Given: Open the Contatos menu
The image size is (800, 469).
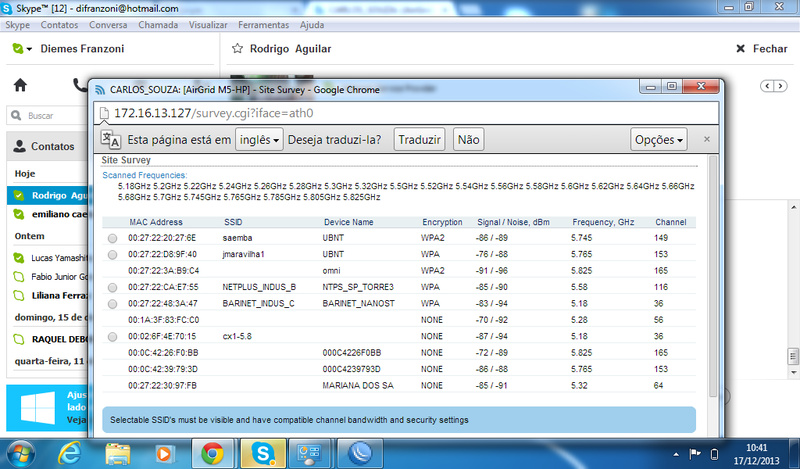Looking at the screenshot, I should click(59, 25).
